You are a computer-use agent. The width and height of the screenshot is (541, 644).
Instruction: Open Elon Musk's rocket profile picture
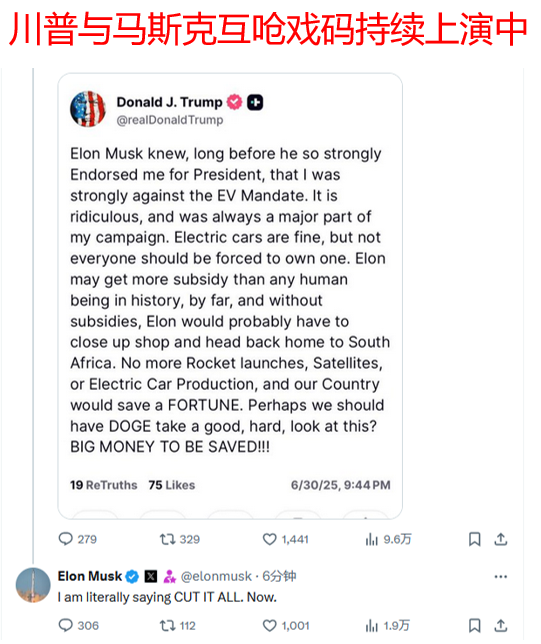point(33,585)
